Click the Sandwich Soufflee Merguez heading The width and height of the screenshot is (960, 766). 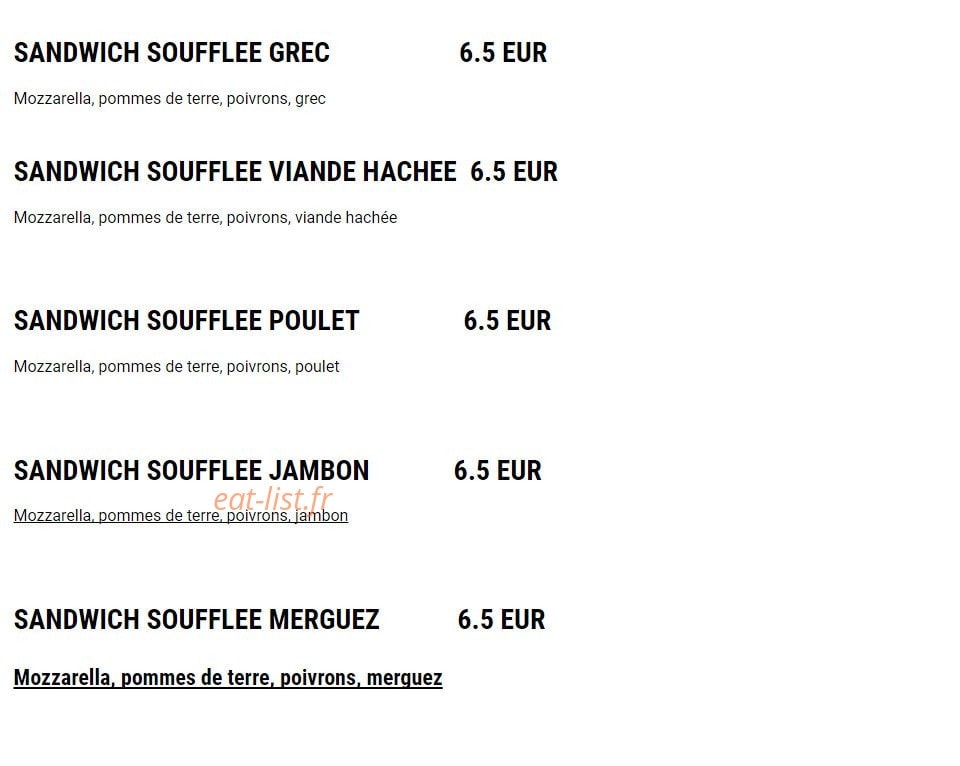tap(197, 620)
